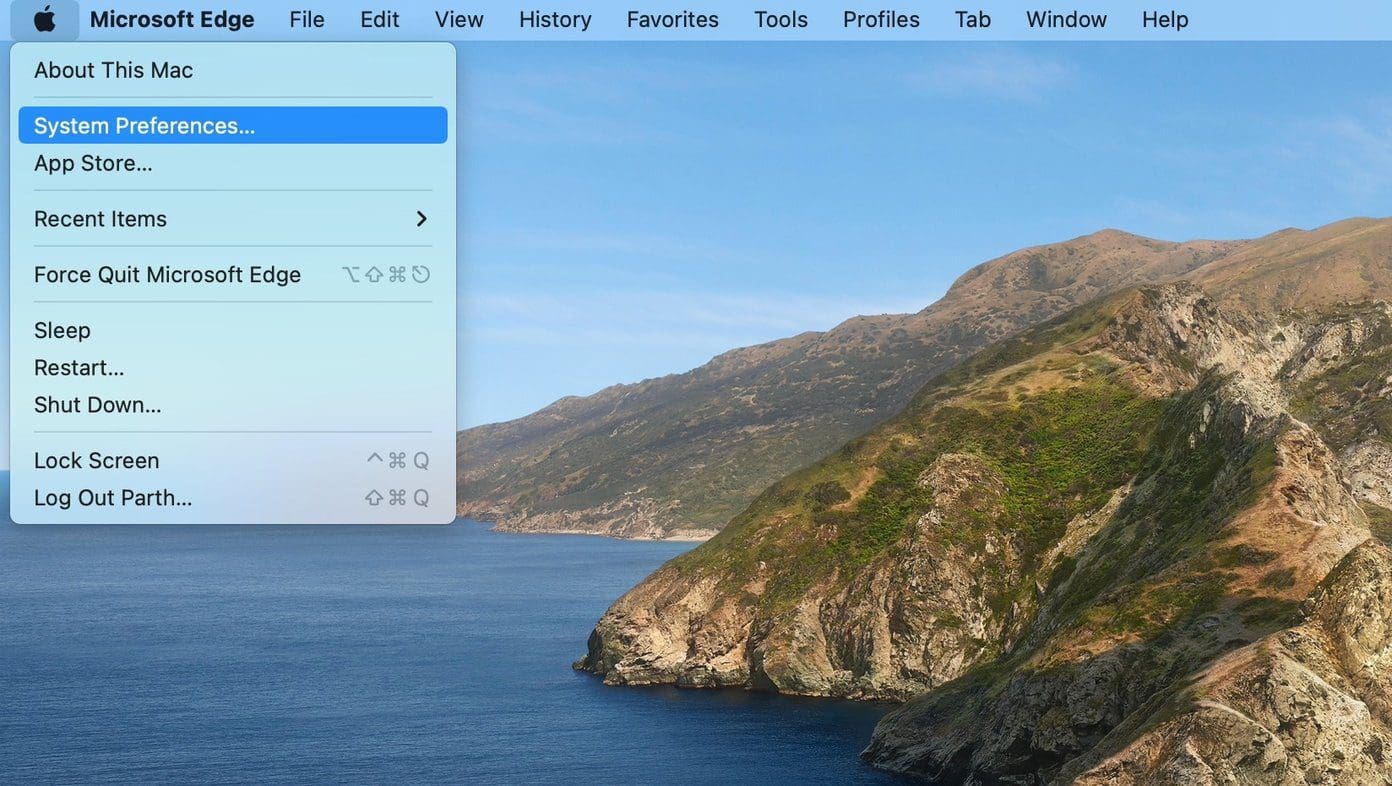Select Force Quit Microsoft Edge
Image resolution: width=1392 pixels, height=786 pixels.
[233, 274]
